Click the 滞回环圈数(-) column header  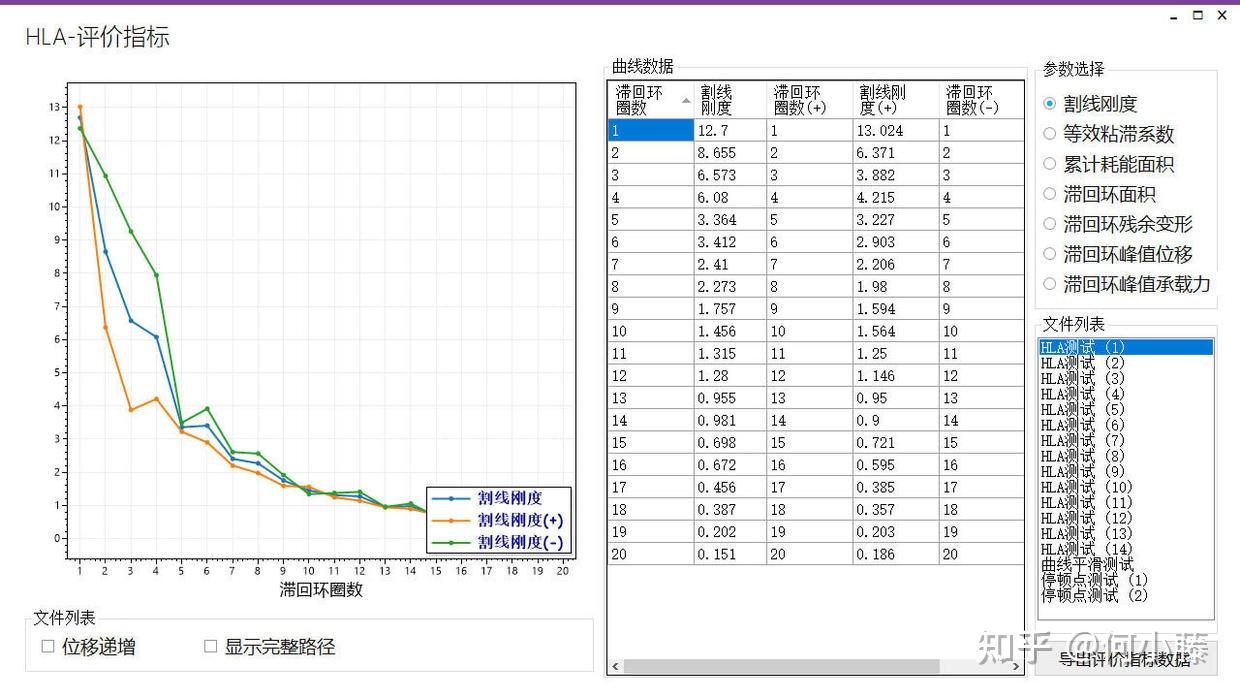pos(982,100)
